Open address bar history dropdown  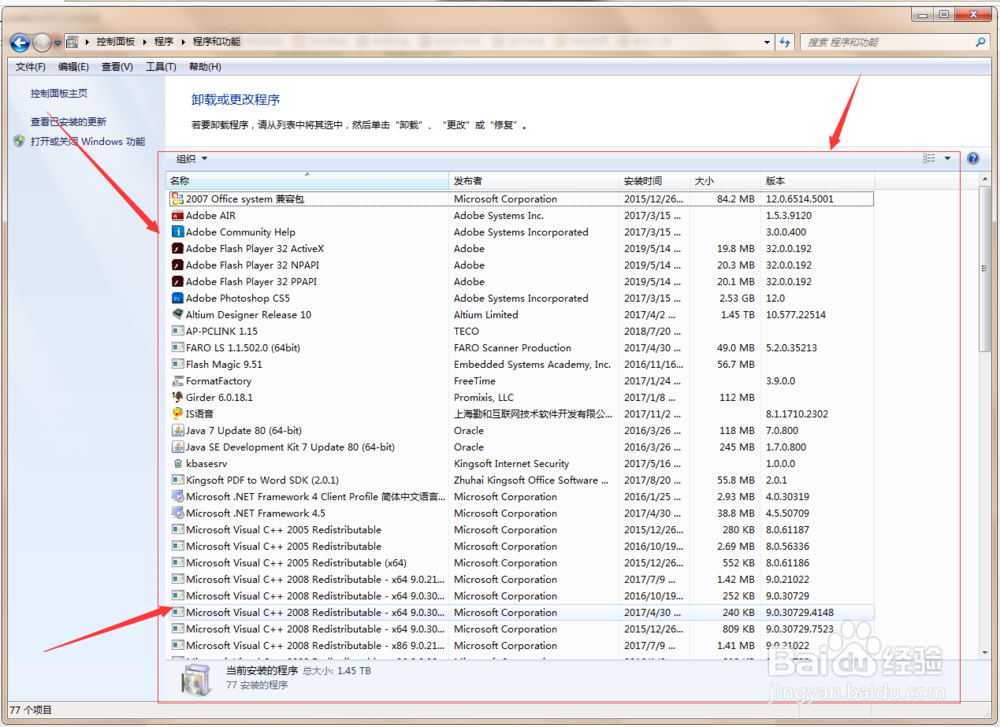(767, 42)
